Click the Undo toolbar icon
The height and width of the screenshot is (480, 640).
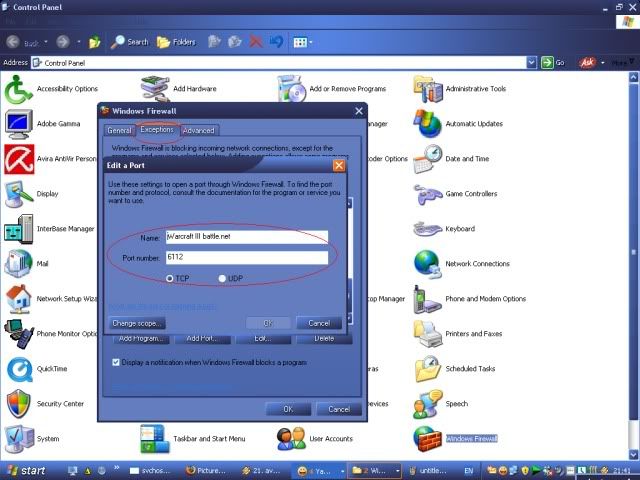[x=277, y=42]
